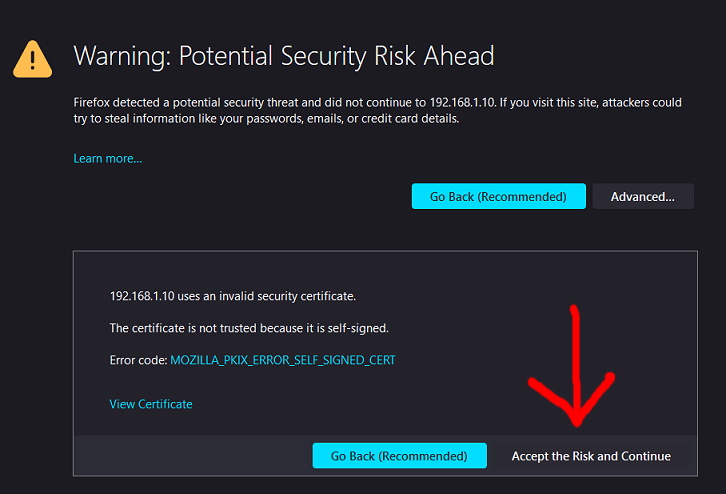The height and width of the screenshot is (494, 726).
Task: Click the 192.168.1.10 address in the certificate panel
Action: [140, 296]
